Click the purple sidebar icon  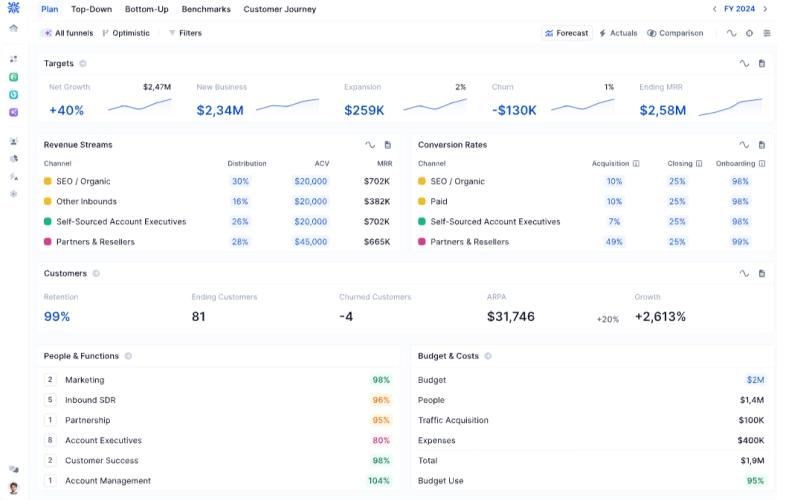(x=14, y=112)
